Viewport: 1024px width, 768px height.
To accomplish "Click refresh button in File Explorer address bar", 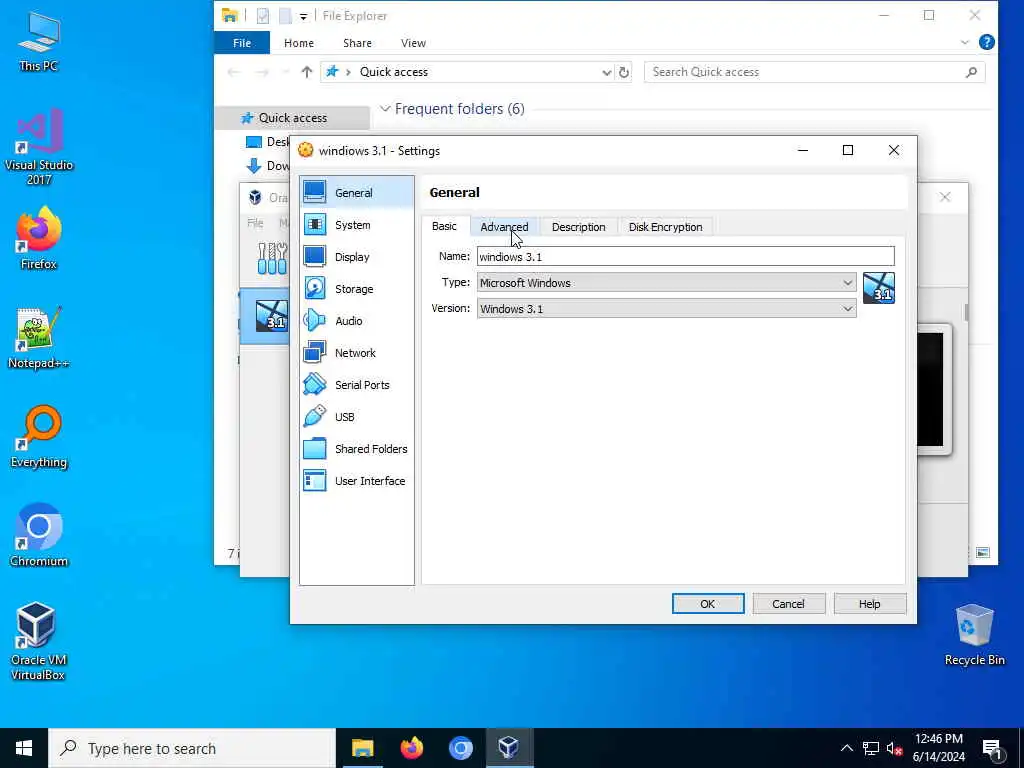I will click(x=624, y=72).
